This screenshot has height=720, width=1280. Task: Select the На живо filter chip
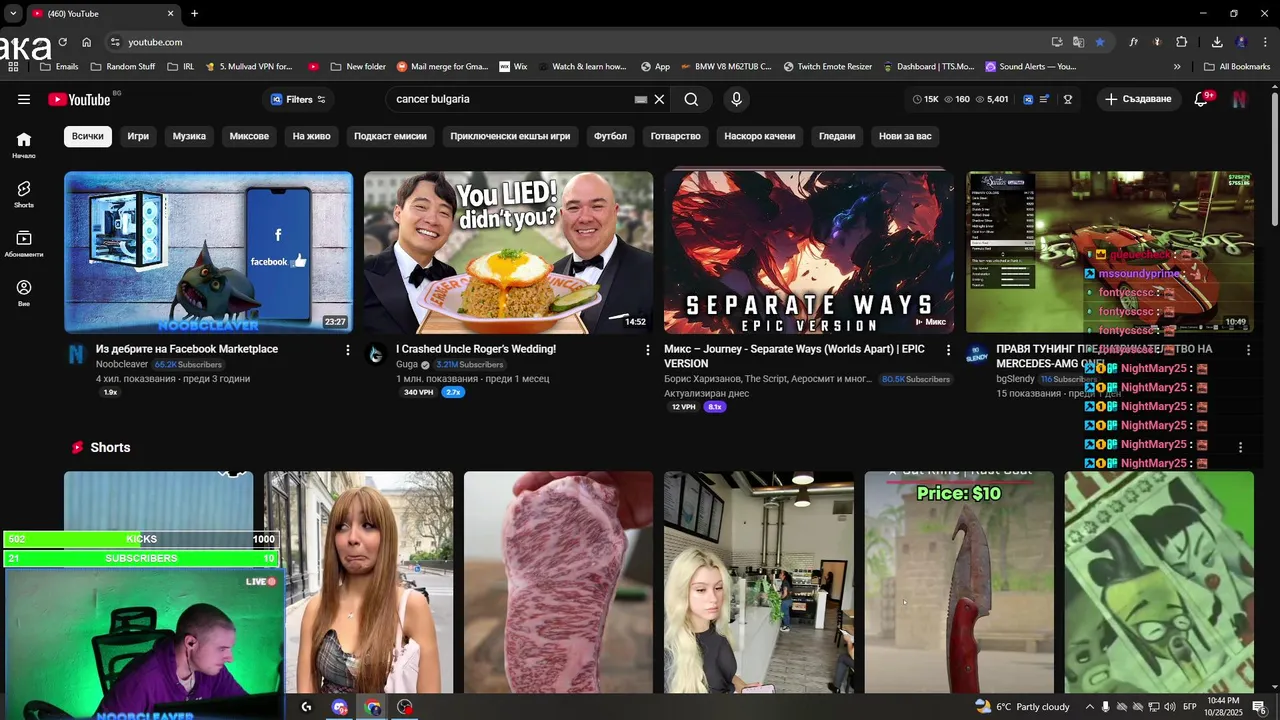[311, 136]
